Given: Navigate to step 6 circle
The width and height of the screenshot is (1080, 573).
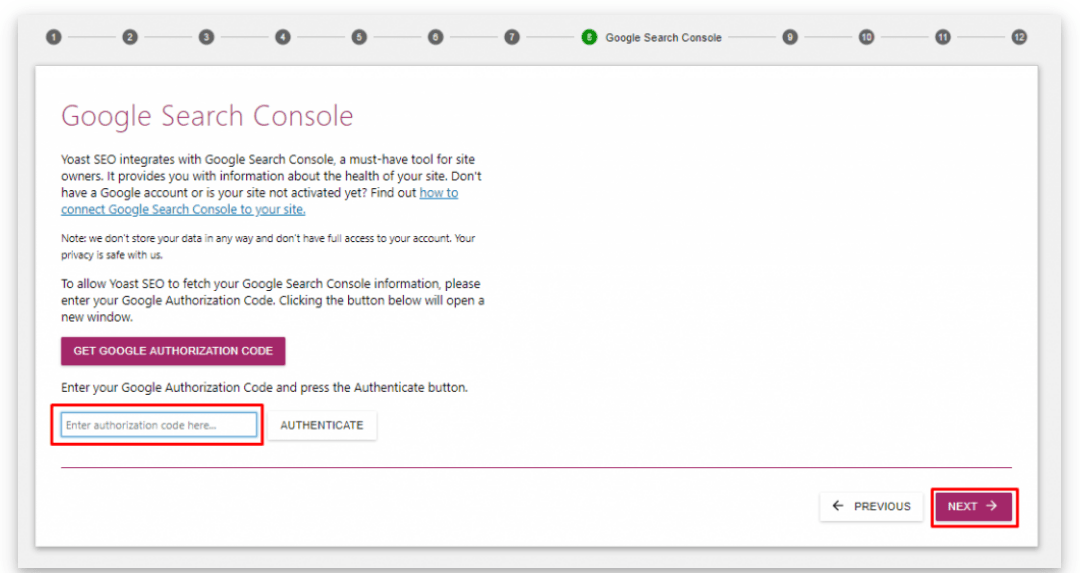Looking at the screenshot, I should click(435, 37).
